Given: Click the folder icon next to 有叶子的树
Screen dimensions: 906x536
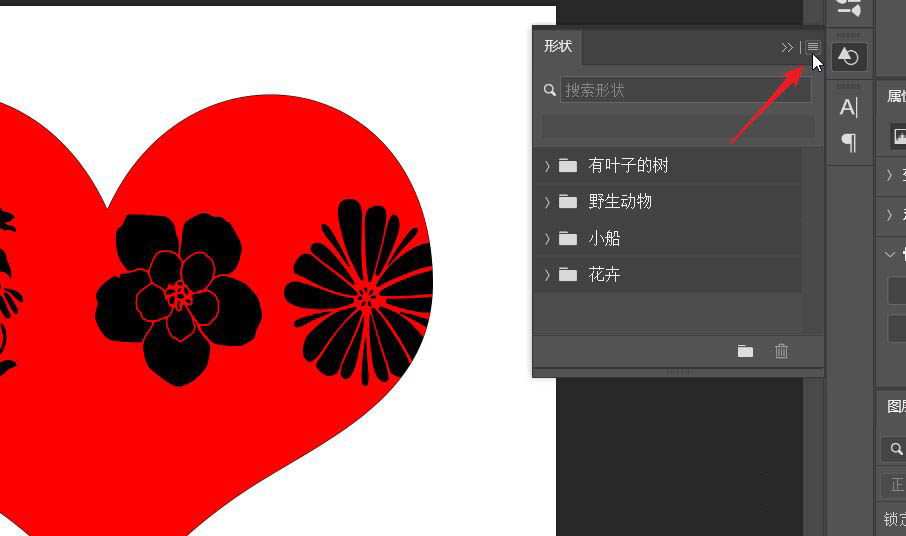Looking at the screenshot, I should [x=567, y=166].
